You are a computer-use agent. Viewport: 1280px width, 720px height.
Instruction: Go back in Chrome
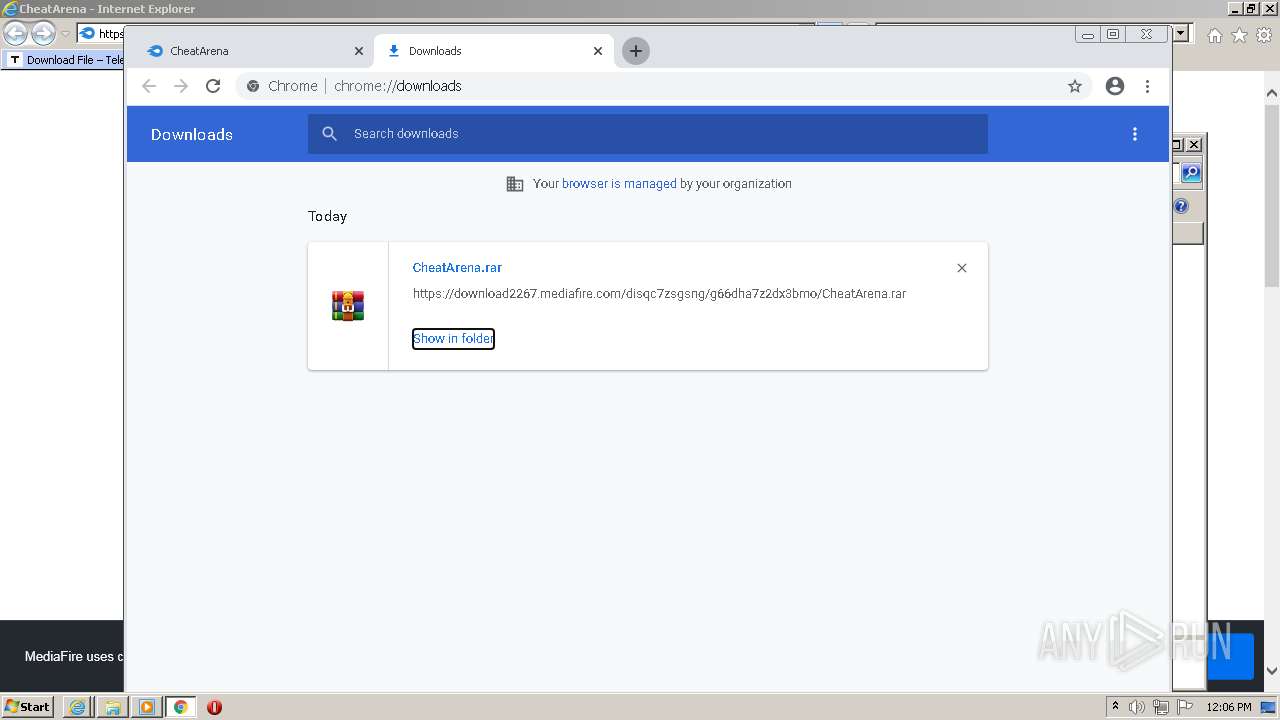click(x=149, y=86)
